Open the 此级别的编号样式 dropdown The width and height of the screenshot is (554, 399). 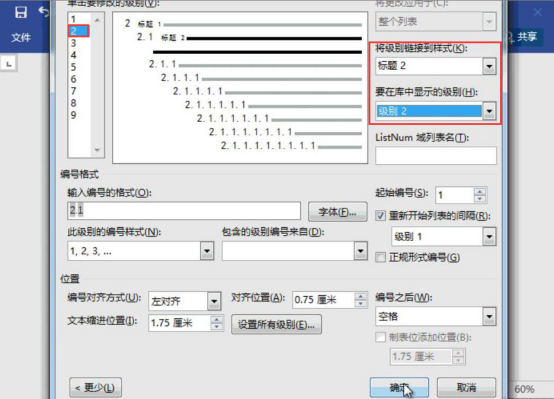tap(207, 251)
